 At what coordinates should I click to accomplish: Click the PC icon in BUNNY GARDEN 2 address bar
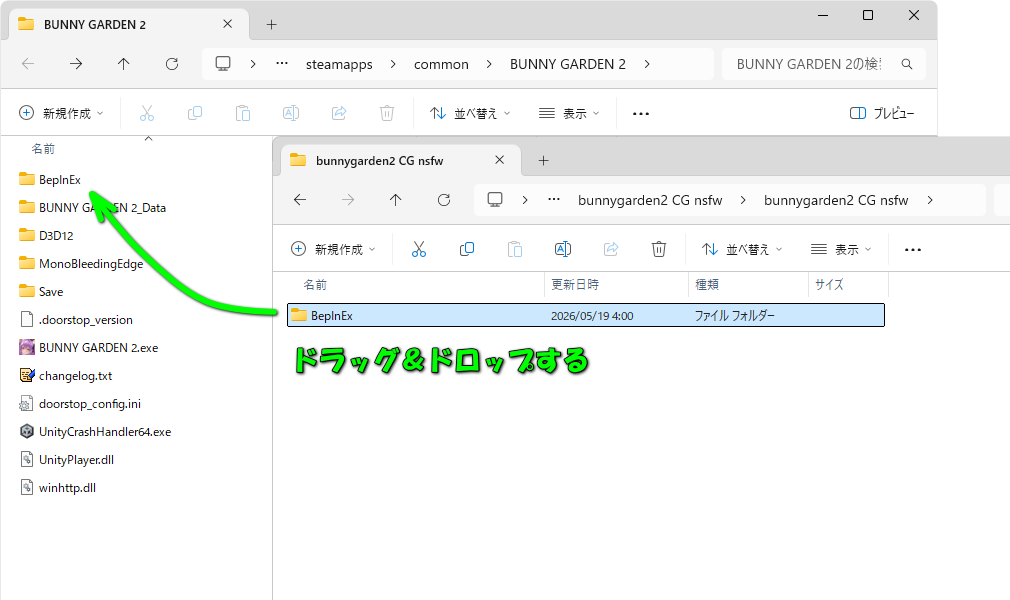coord(223,64)
